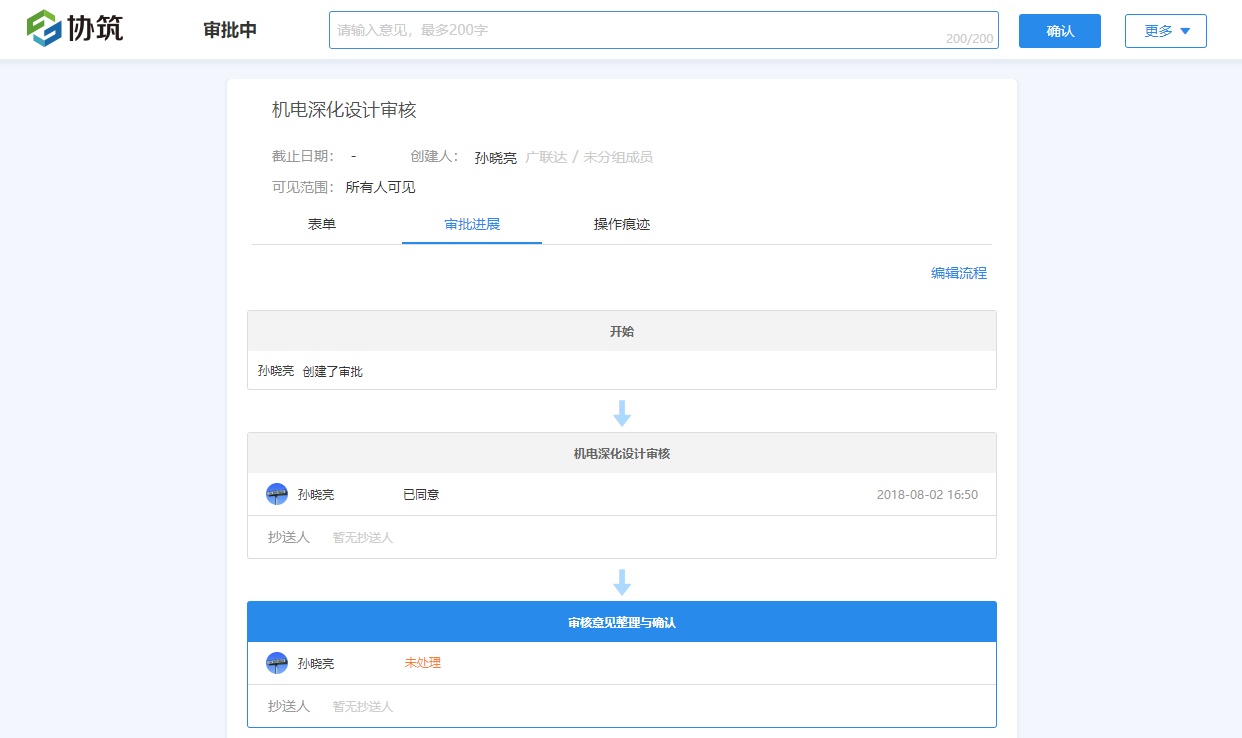Viewport: 1242px width, 738px height.
Task: Collapse the 开始 section header
Action: [x=622, y=330]
